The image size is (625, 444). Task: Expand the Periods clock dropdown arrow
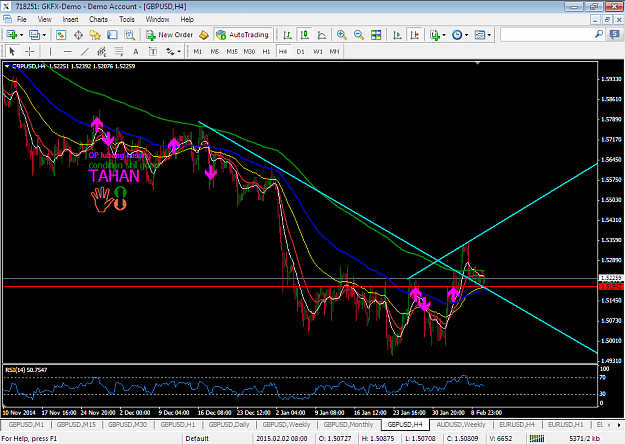pyautogui.click(x=466, y=35)
